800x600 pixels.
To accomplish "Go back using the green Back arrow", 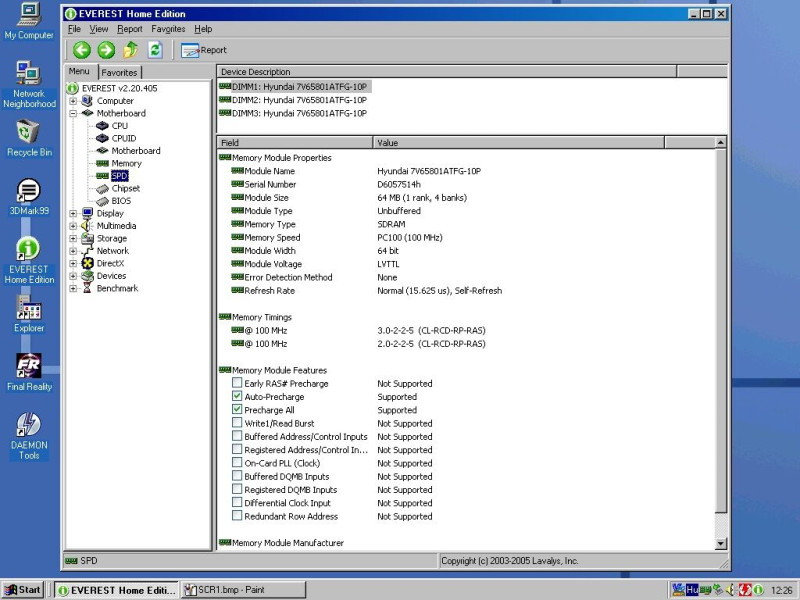I will point(82,50).
